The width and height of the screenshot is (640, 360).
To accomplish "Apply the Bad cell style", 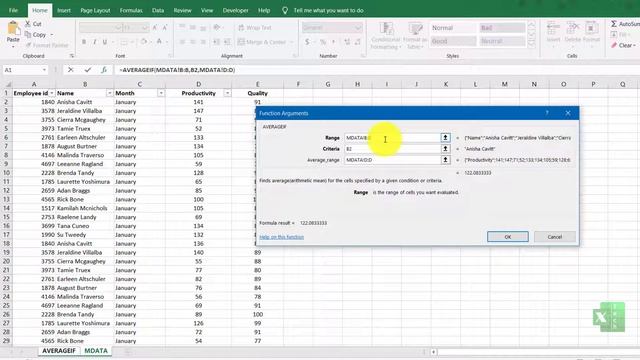I will pyautogui.click(x=502, y=28).
